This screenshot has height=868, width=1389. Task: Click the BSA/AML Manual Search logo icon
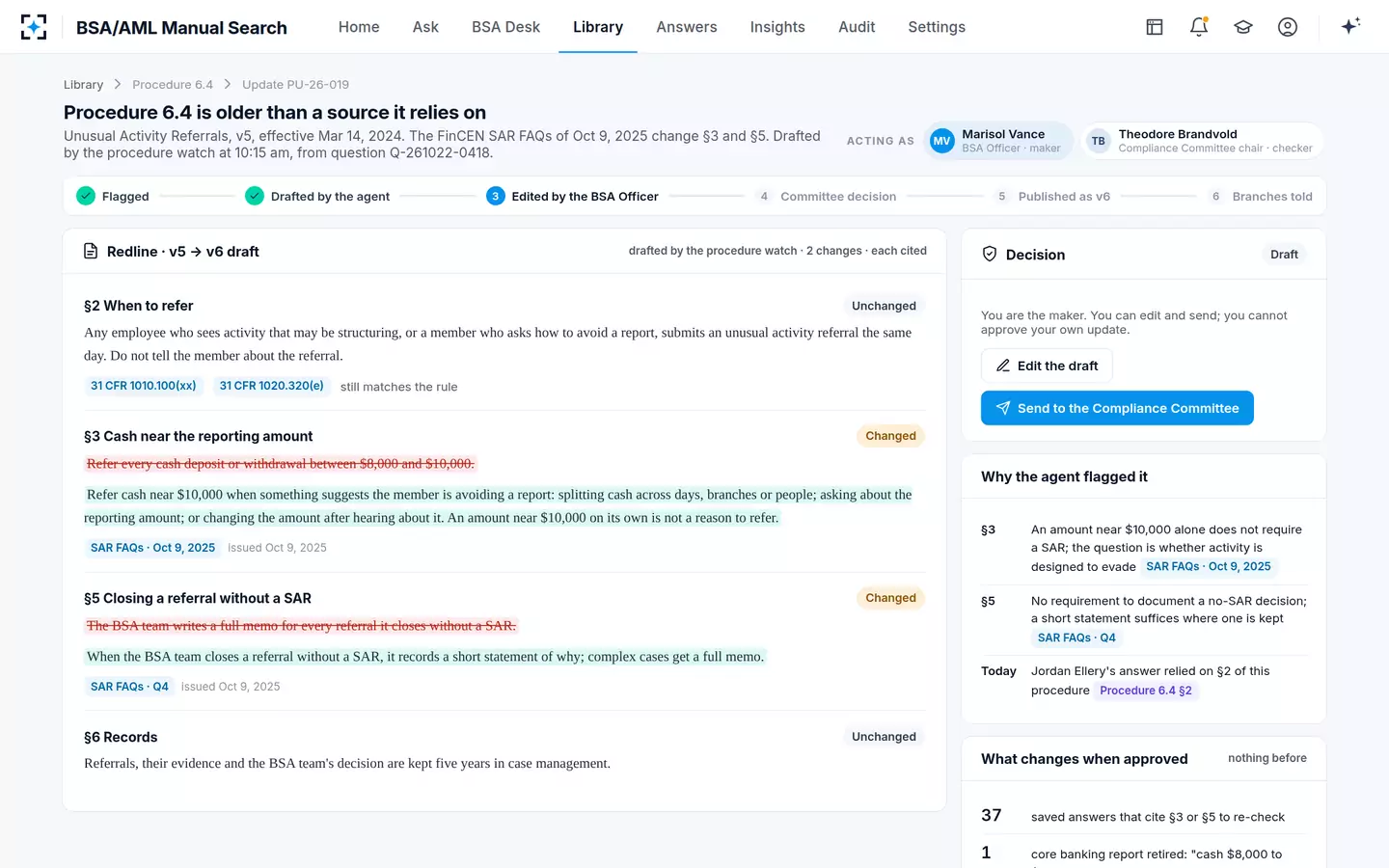coord(34,27)
